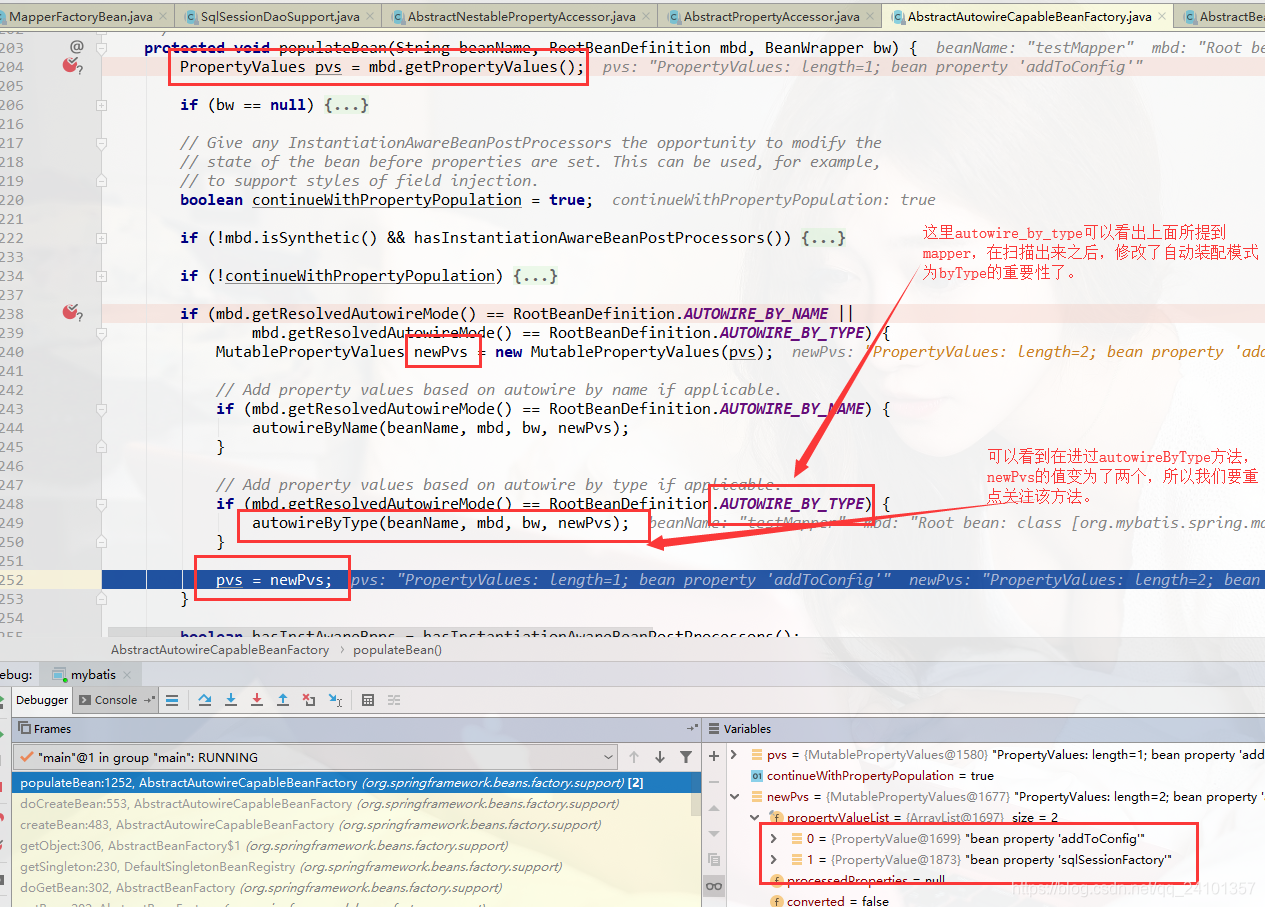This screenshot has height=907, width=1265.
Task: Click the Show Execution Point icon
Action: 172,700
